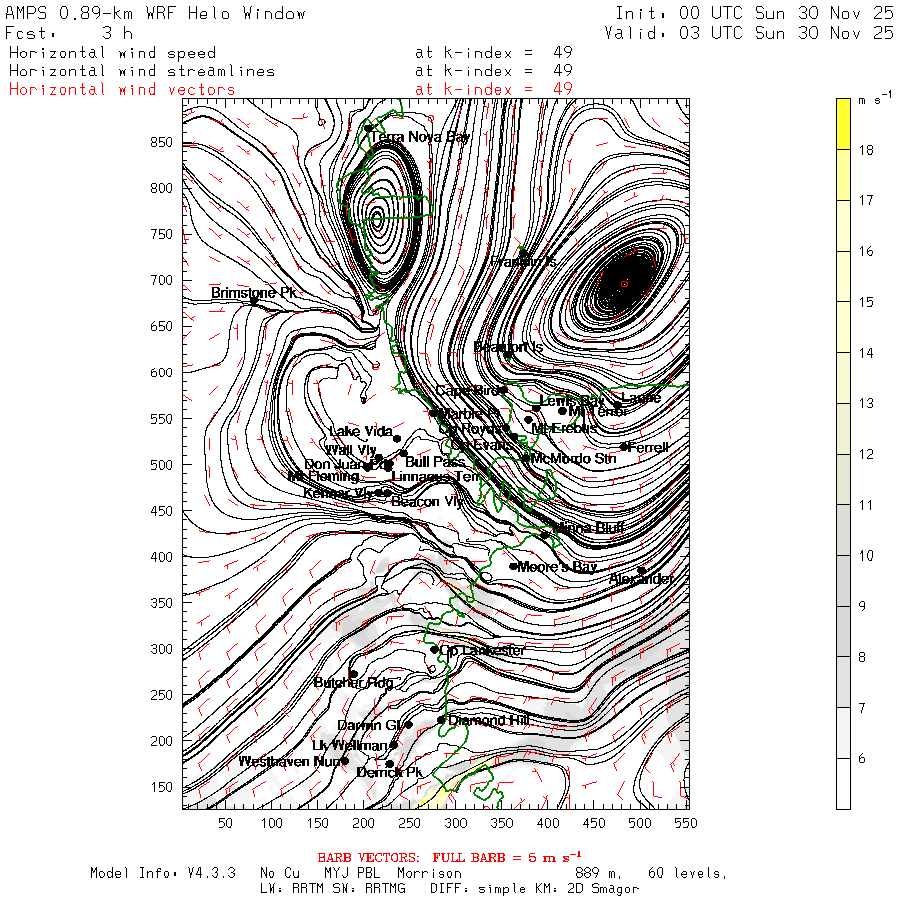Screen dimensions: 900x900
Task: Click the x-axis tick label '50'
Action: [226, 823]
